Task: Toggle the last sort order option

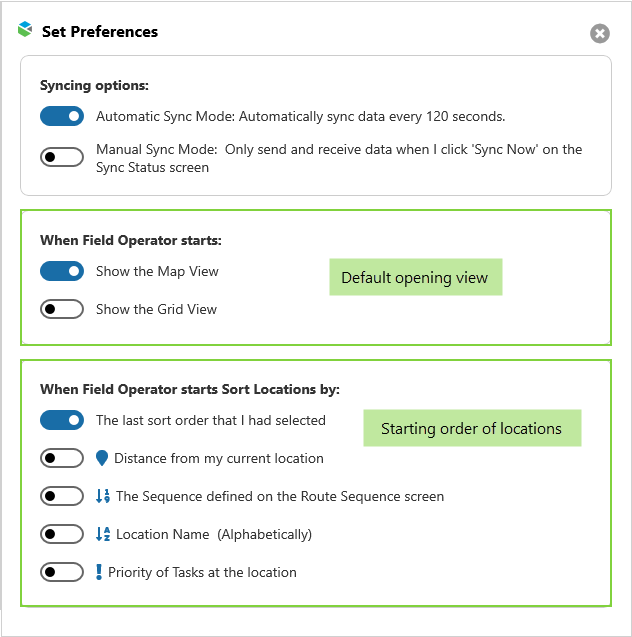Action: (x=62, y=420)
